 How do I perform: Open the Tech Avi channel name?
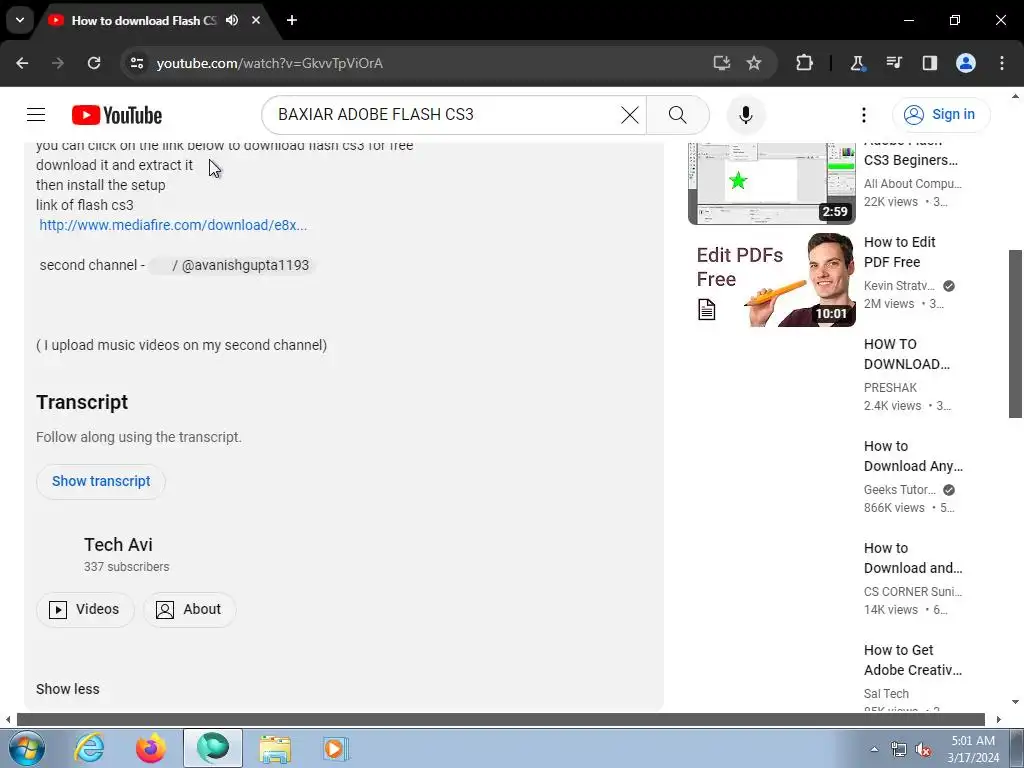(x=118, y=545)
